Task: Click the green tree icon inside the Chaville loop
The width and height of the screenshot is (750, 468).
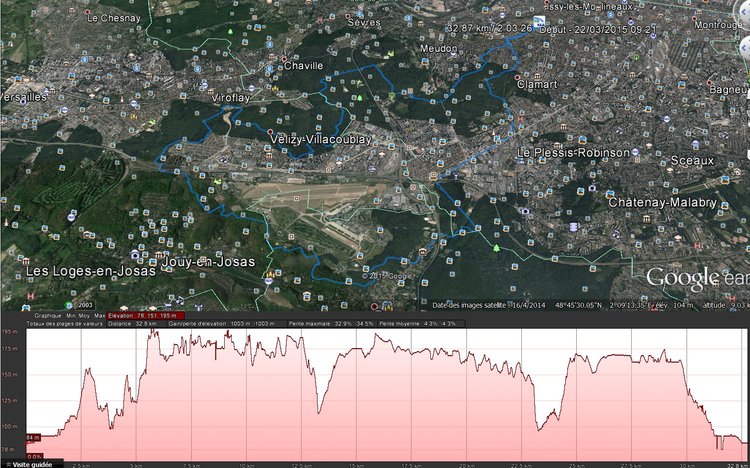Action: [359, 98]
